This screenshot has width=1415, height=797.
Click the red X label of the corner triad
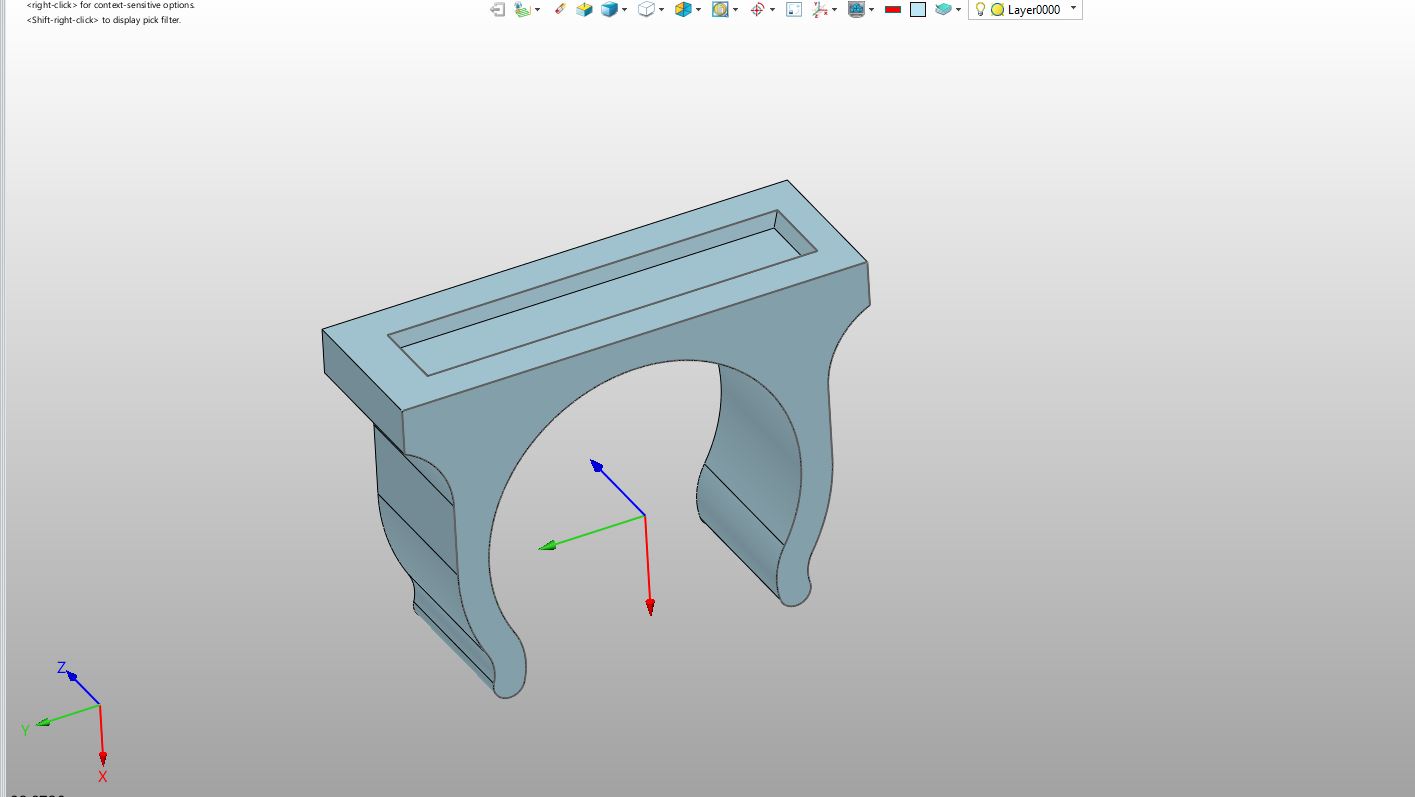(102, 777)
